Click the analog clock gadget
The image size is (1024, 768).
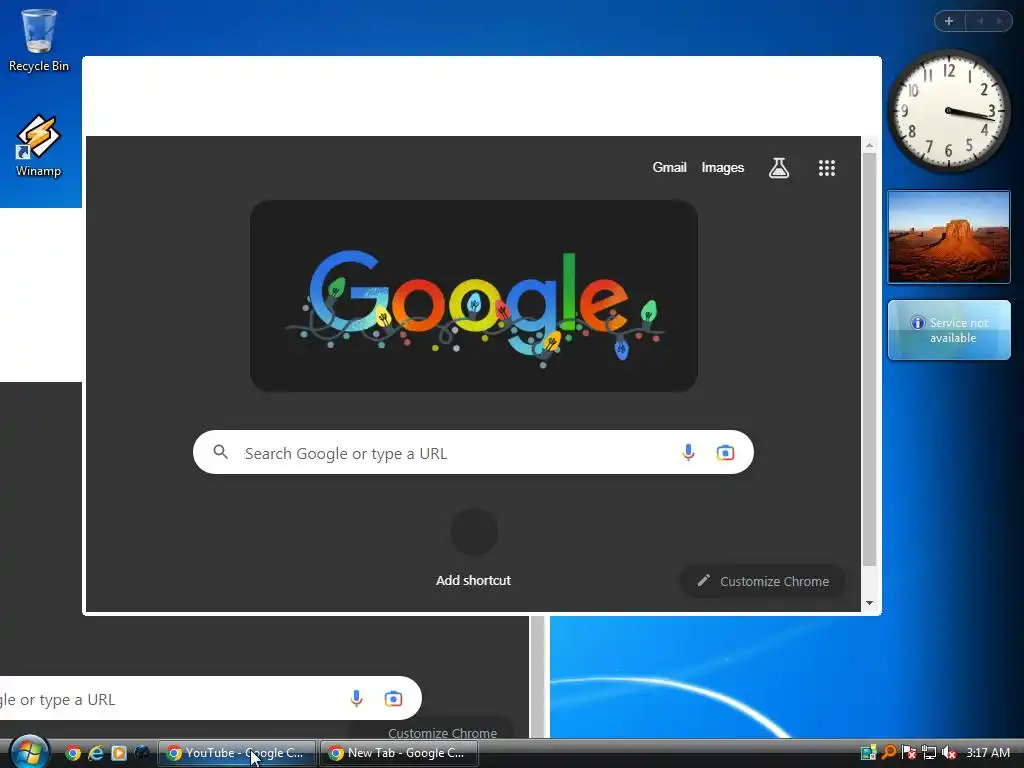tap(948, 111)
